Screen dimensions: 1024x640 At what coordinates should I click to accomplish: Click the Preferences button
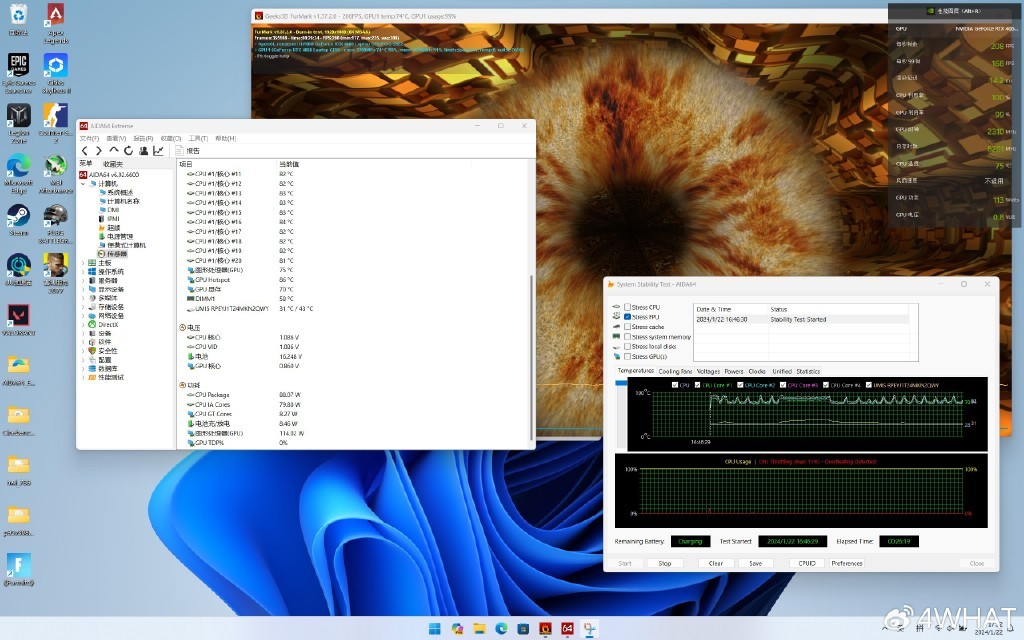pos(847,563)
